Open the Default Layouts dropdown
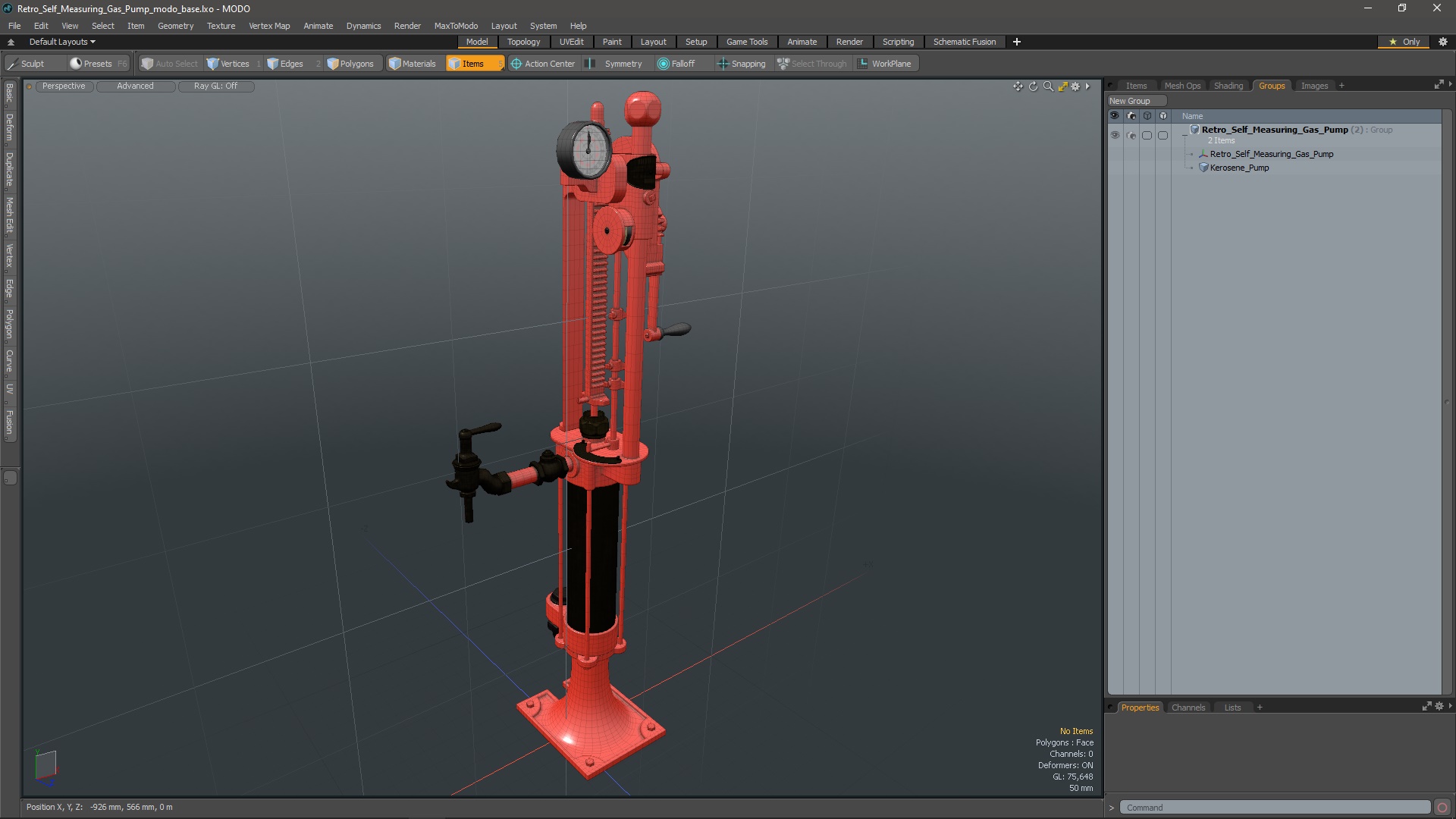 coord(60,41)
